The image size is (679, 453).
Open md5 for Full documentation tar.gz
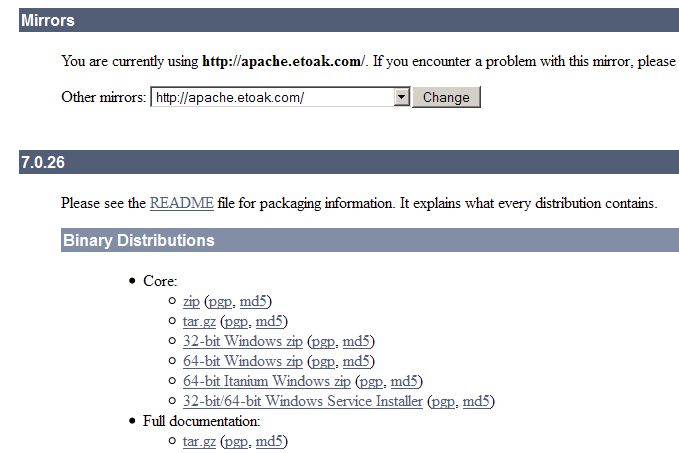270,441
